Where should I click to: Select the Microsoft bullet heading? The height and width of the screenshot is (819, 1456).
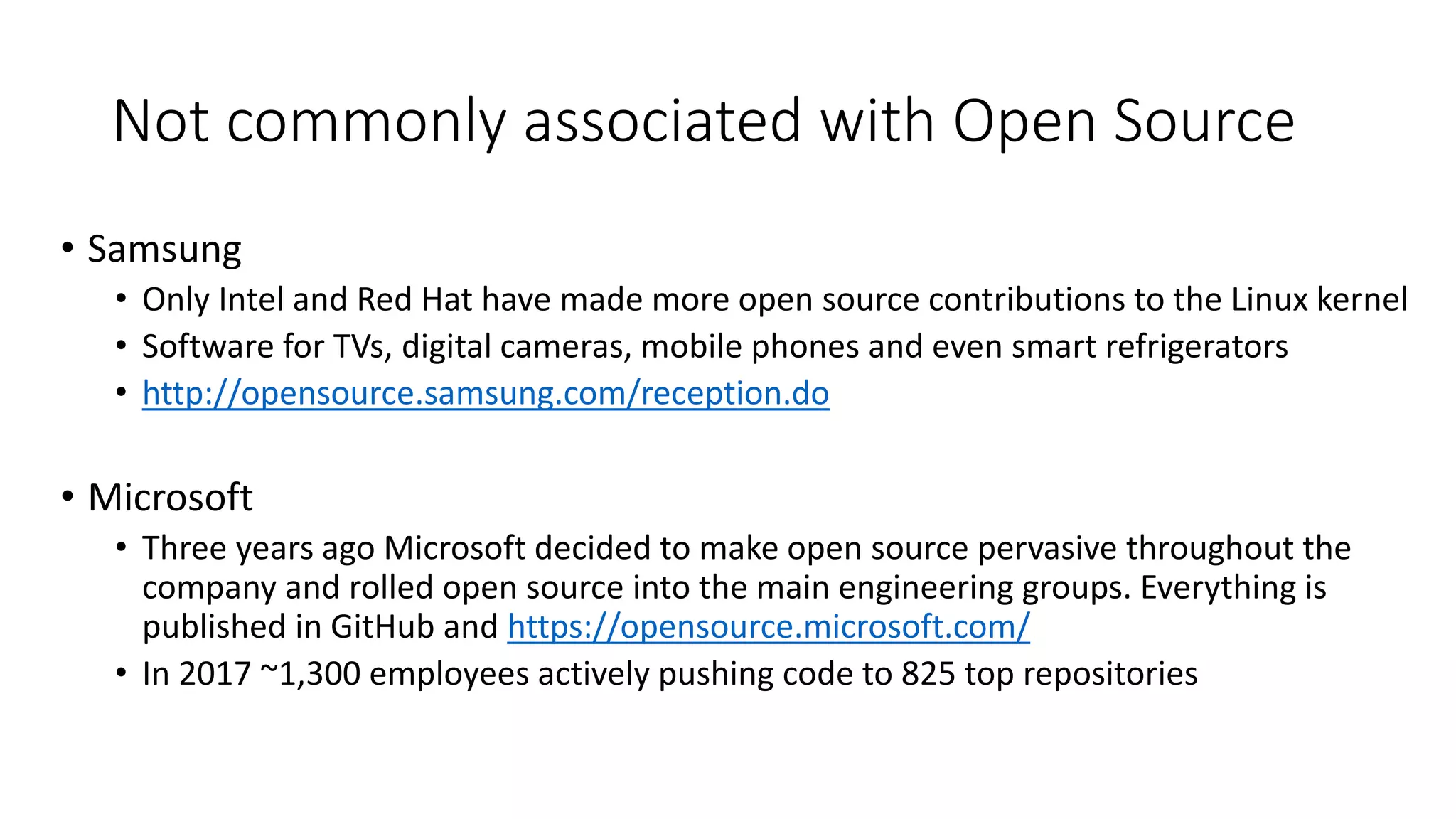(x=170, y=497)
